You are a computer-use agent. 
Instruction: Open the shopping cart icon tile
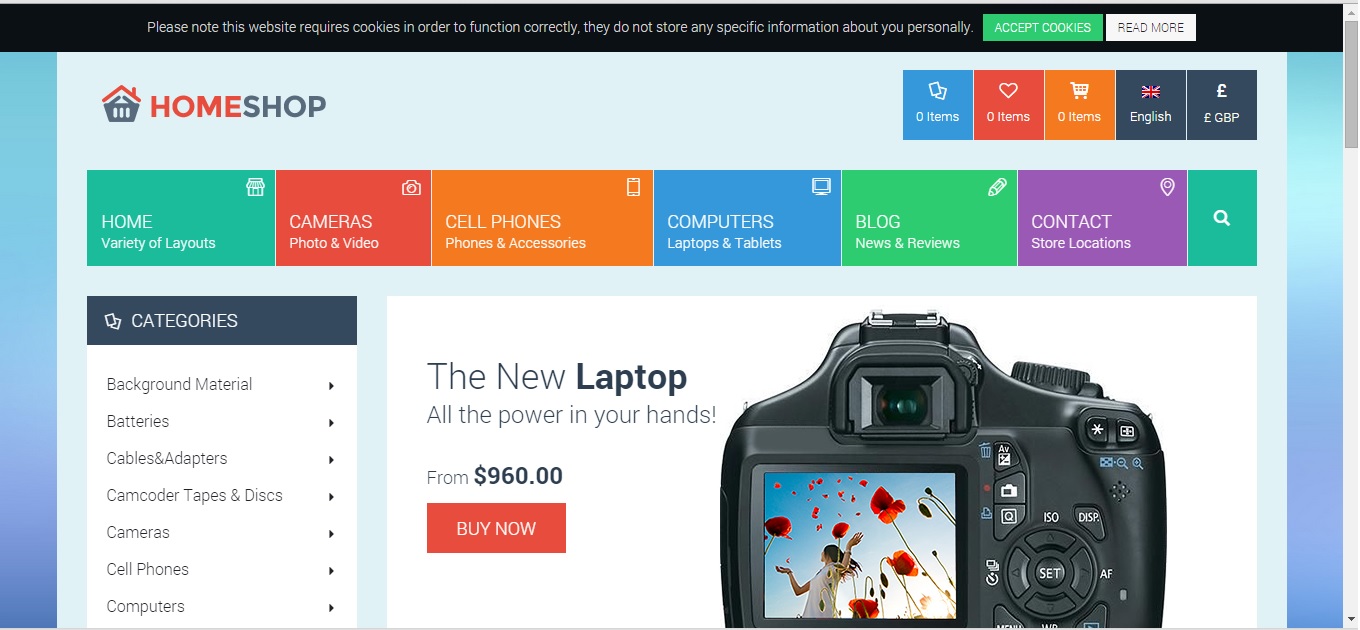point(1080,105)
